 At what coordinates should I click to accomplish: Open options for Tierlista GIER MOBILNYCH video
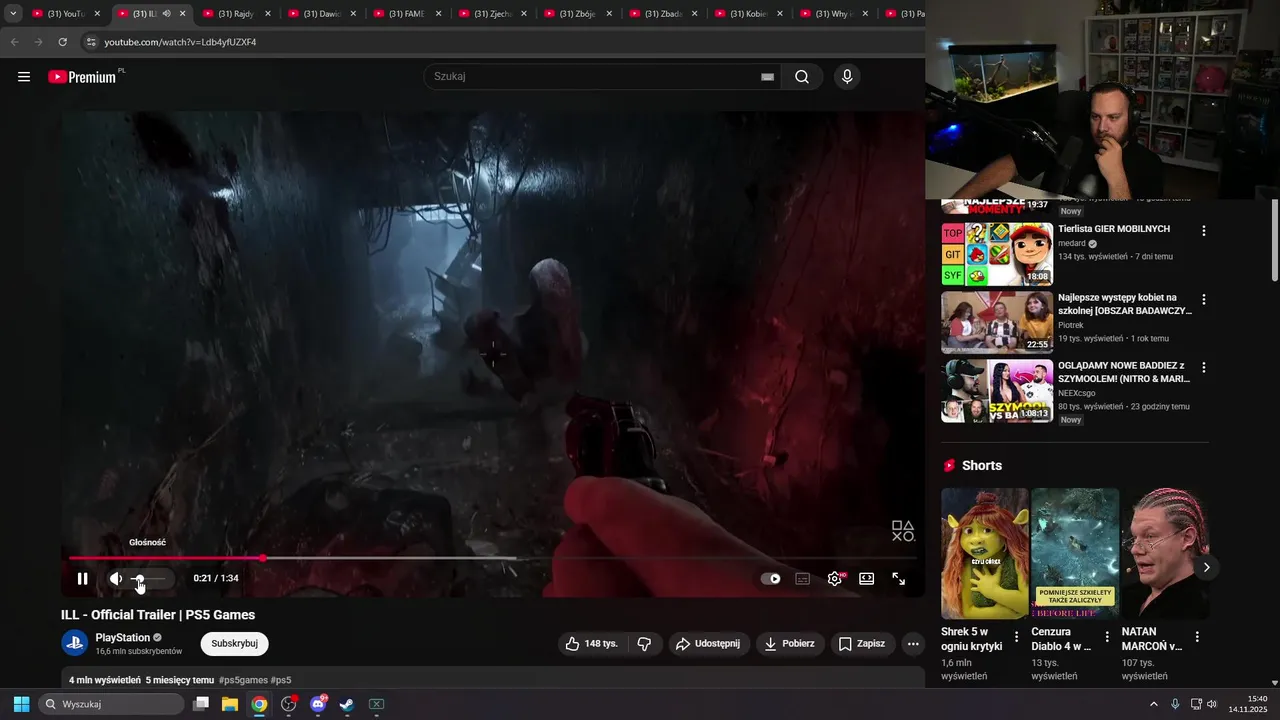pos(1204,231)
